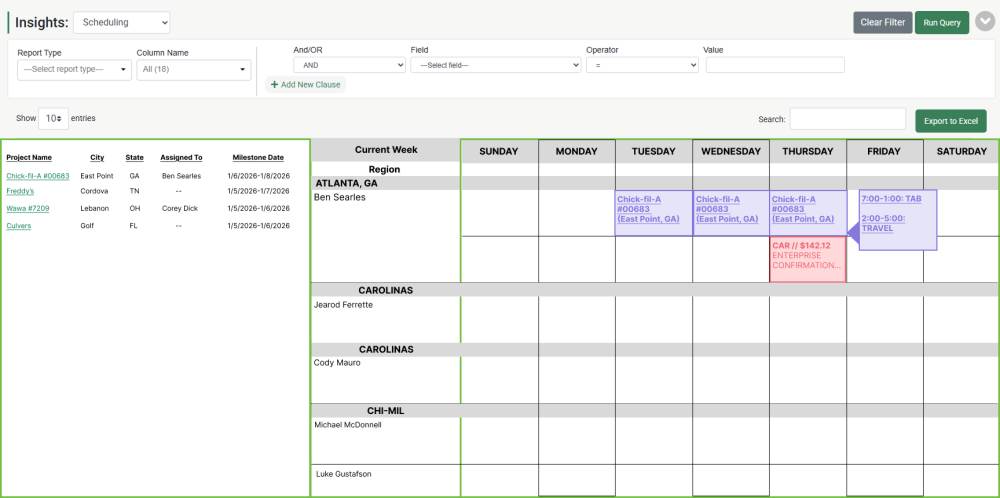1000x498 pixels.
Task: Click Export to Excel button
Action: [x=950, y=121]
